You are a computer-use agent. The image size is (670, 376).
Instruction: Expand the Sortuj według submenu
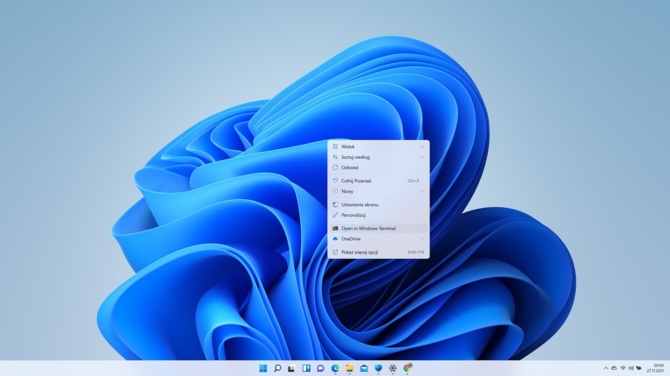(x=379, y=157)
